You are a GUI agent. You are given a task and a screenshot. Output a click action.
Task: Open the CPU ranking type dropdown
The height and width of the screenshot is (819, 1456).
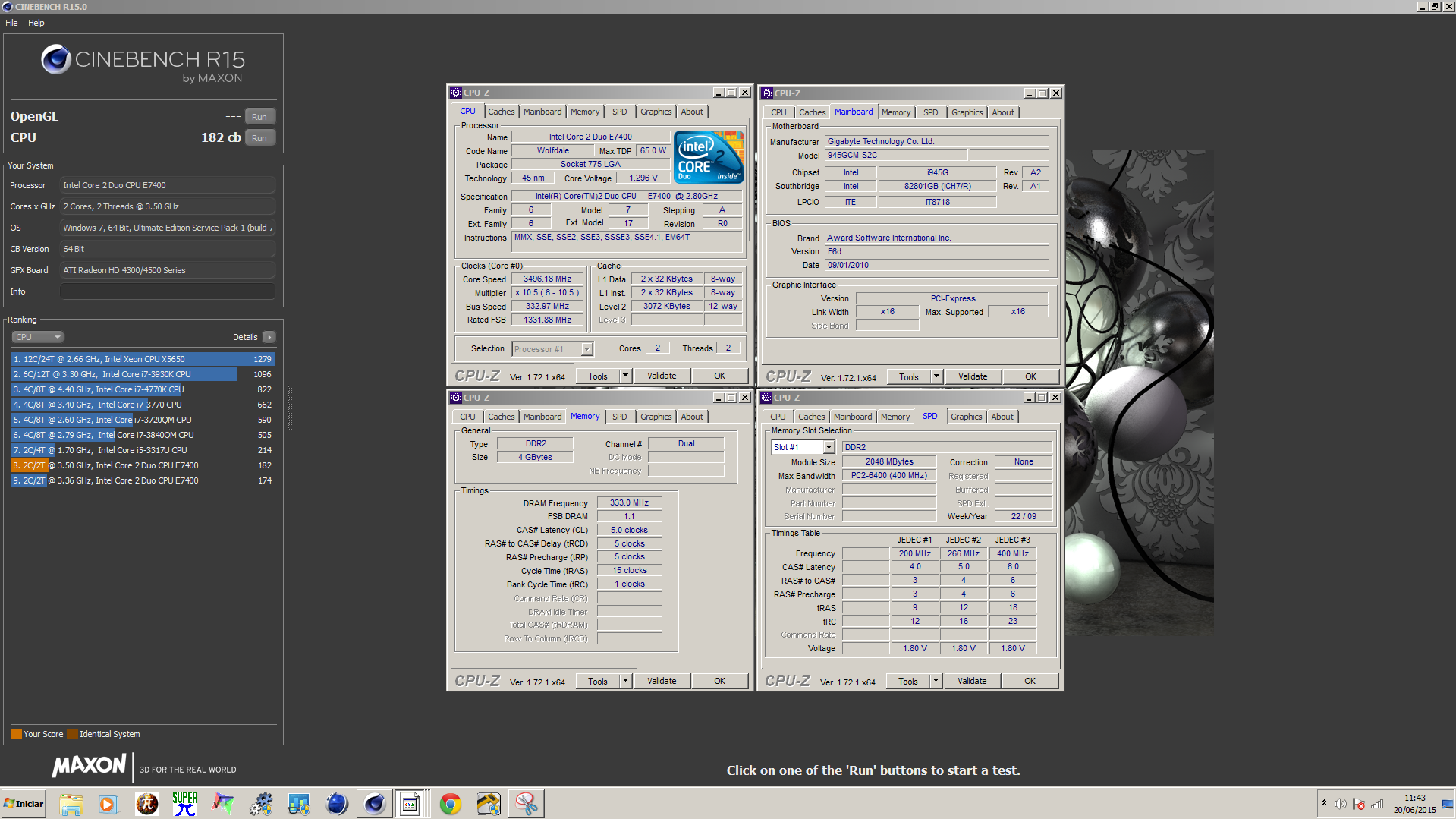37,337
